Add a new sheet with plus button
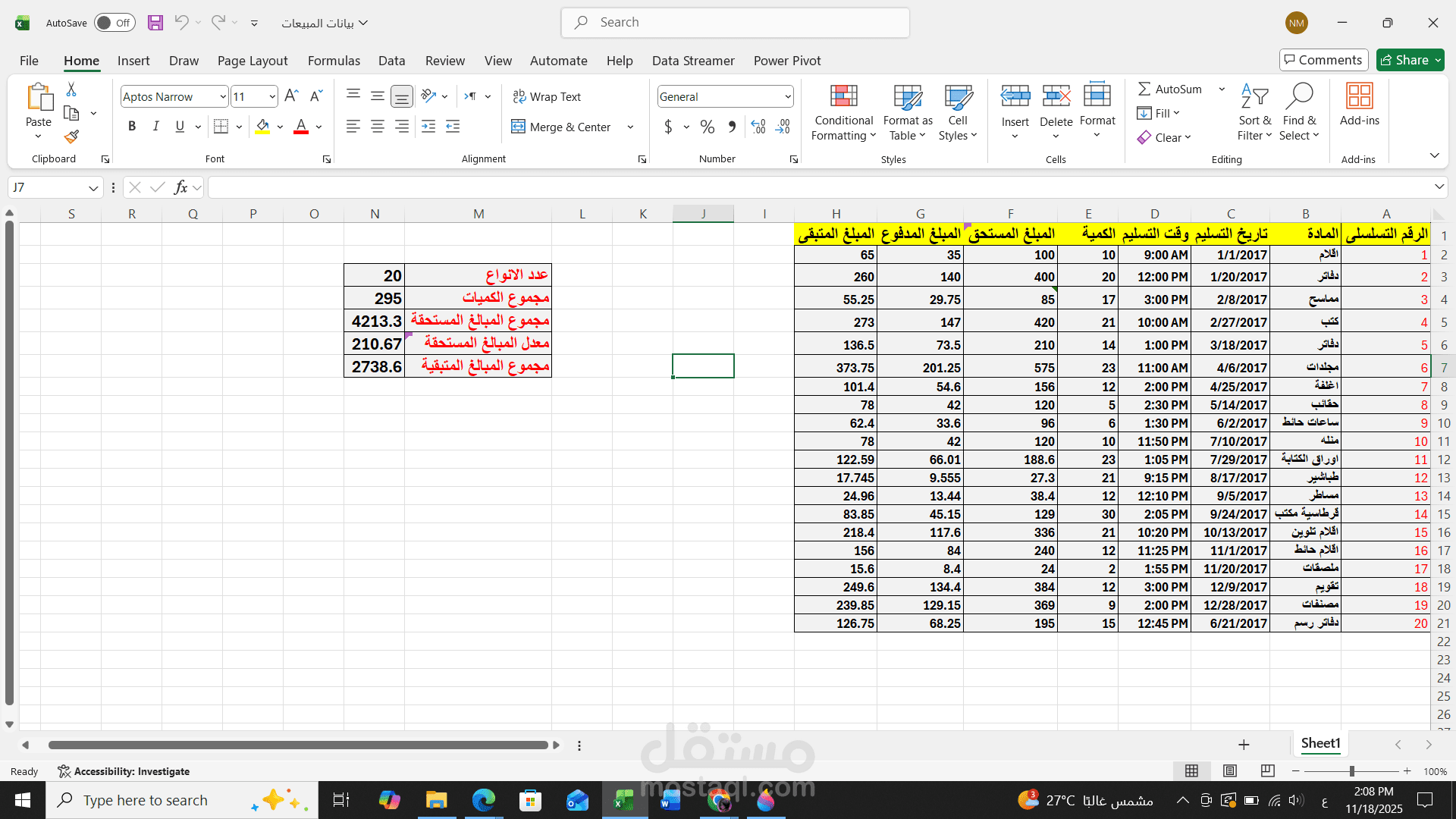Viewport: 1456px width, 819px height. pyautogui.click(x=1244, y=745)
